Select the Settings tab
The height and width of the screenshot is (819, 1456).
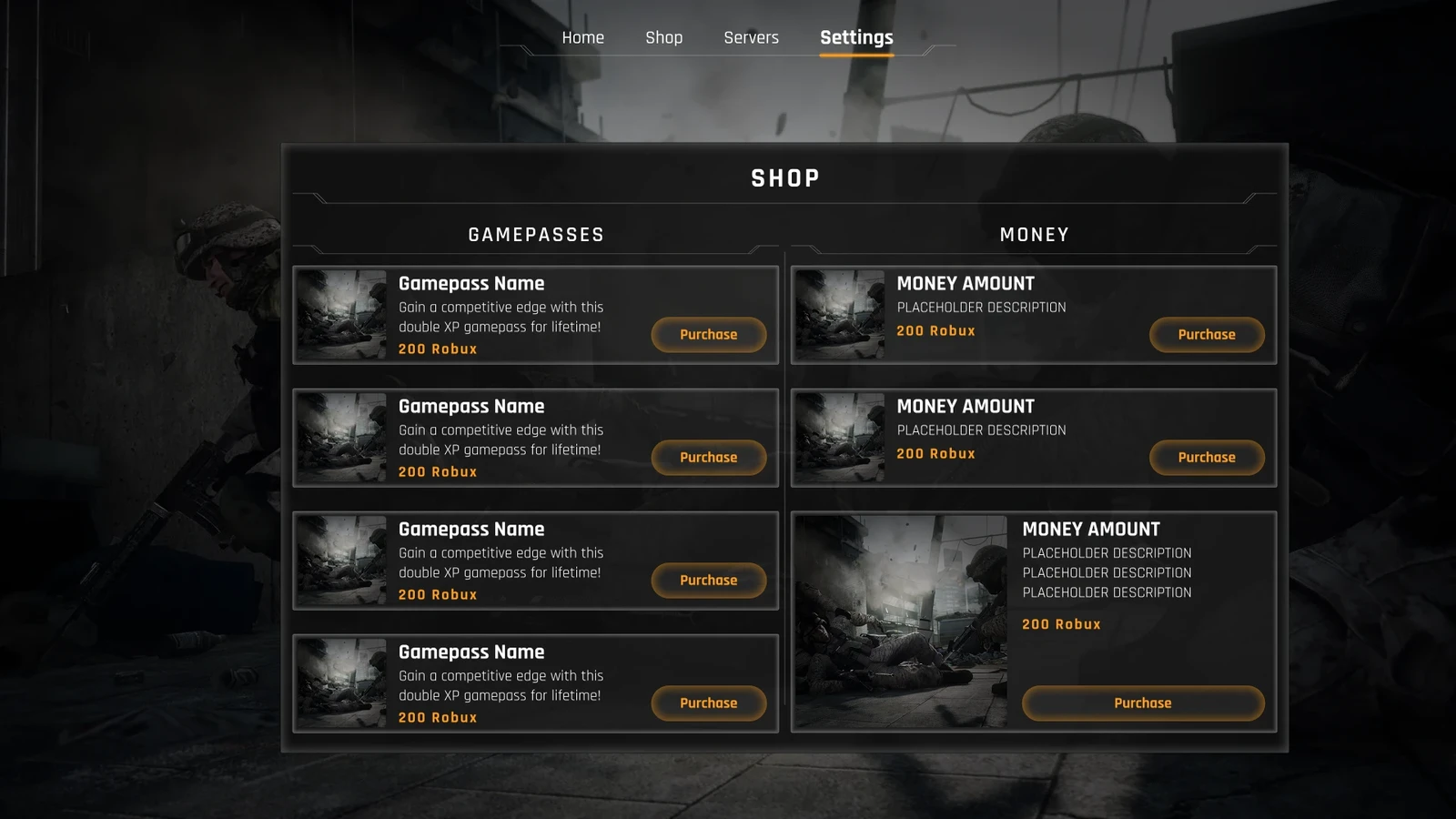click(x=856, y=37)
